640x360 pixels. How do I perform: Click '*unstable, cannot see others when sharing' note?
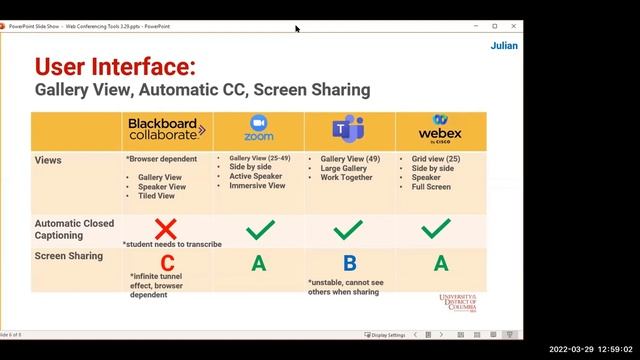[346, 287]
